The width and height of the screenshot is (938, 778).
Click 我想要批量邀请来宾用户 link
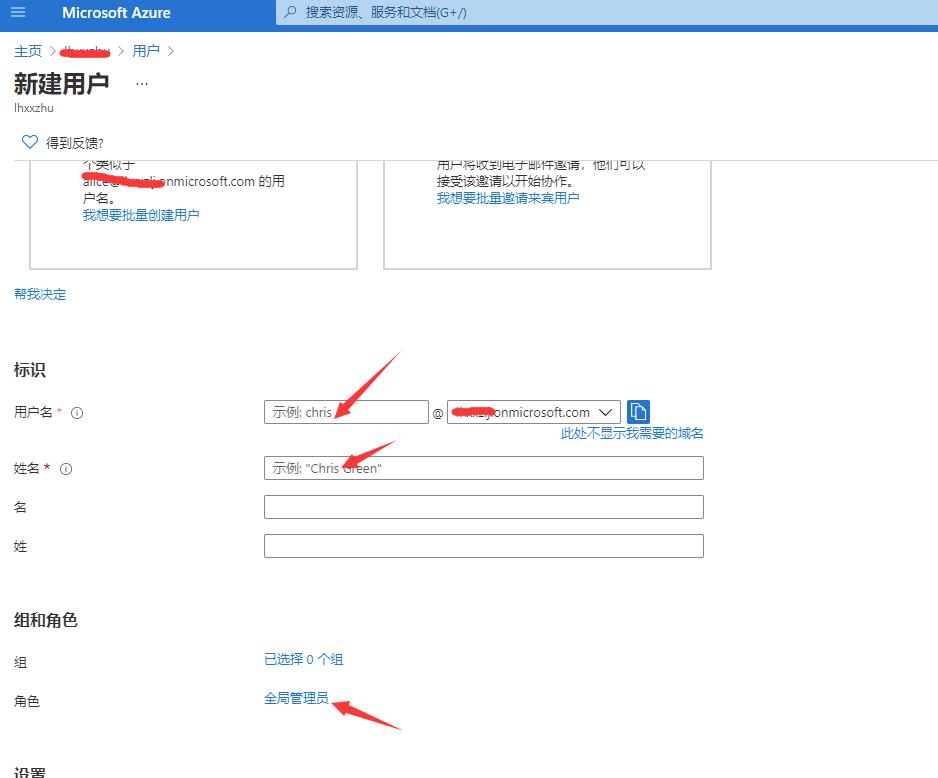coord(508,198)
